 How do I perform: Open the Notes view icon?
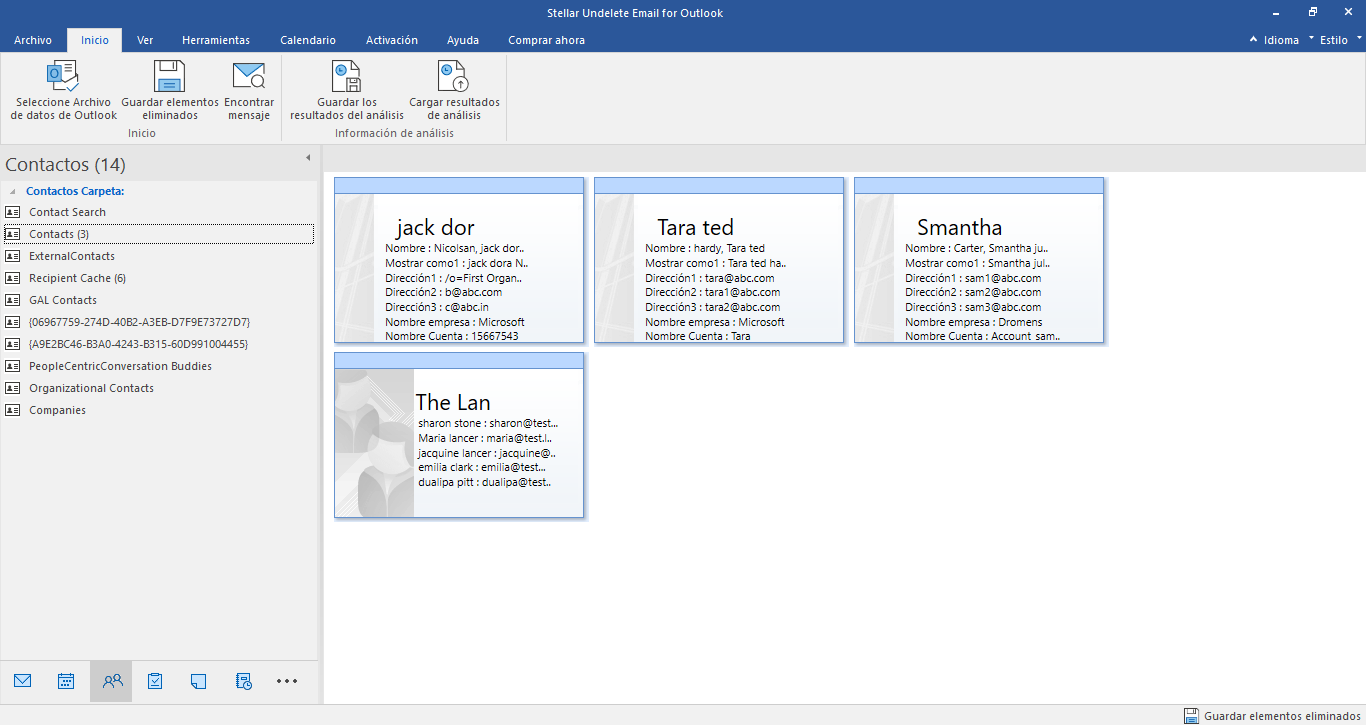coord(198,681)
